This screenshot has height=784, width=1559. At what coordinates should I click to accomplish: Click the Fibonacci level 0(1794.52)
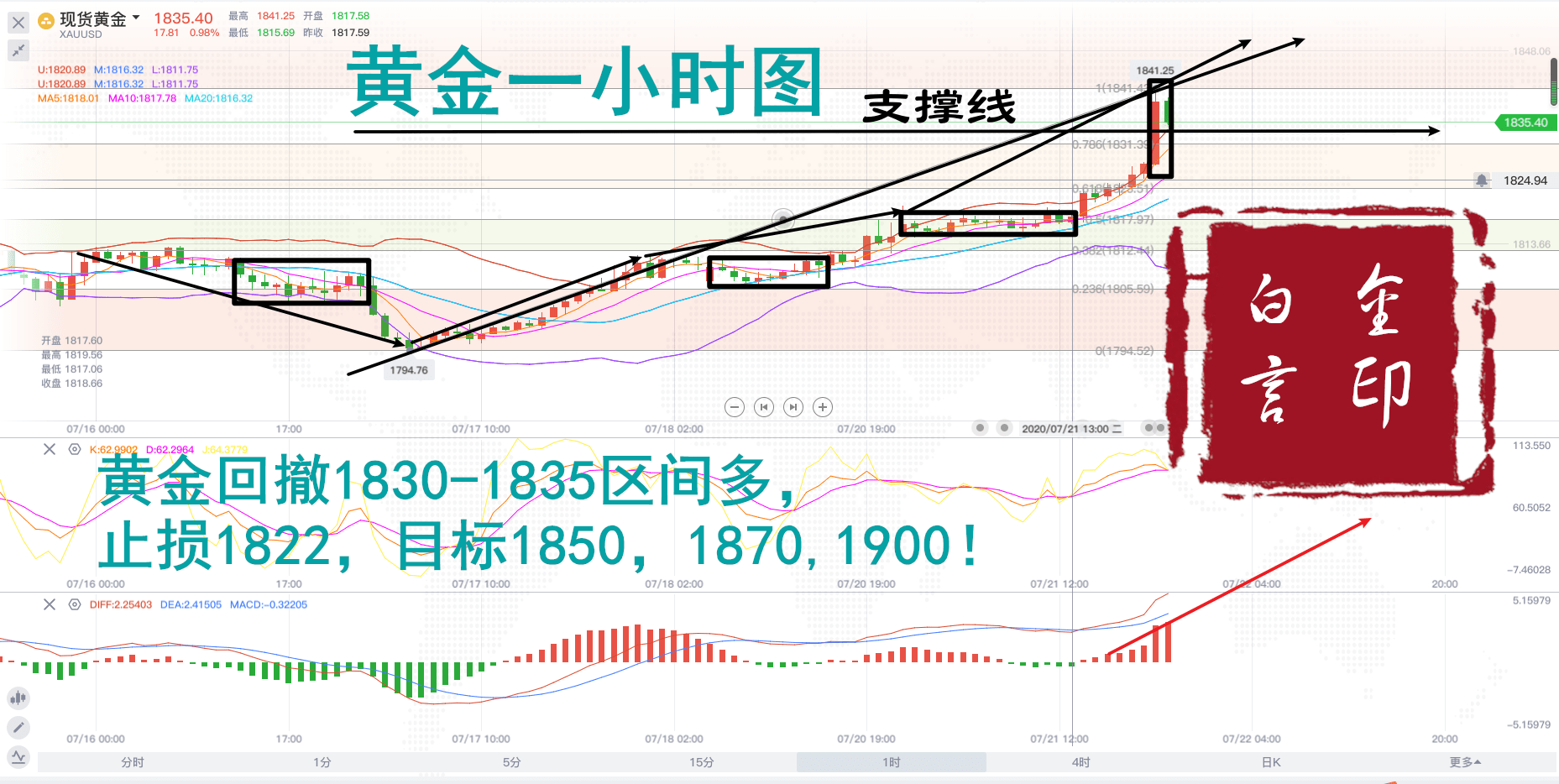pyautogui.click(x=1124, y=351)
